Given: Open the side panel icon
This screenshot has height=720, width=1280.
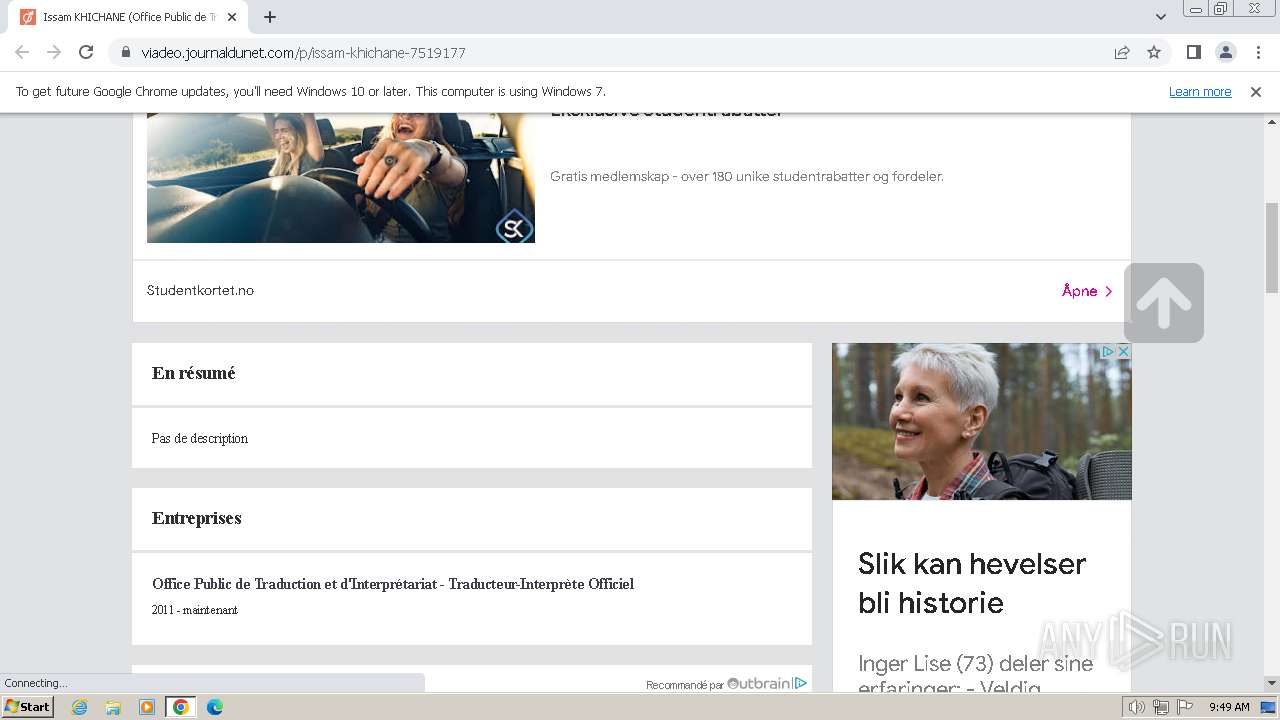Looking at the screenshot, I should 1193,52.
